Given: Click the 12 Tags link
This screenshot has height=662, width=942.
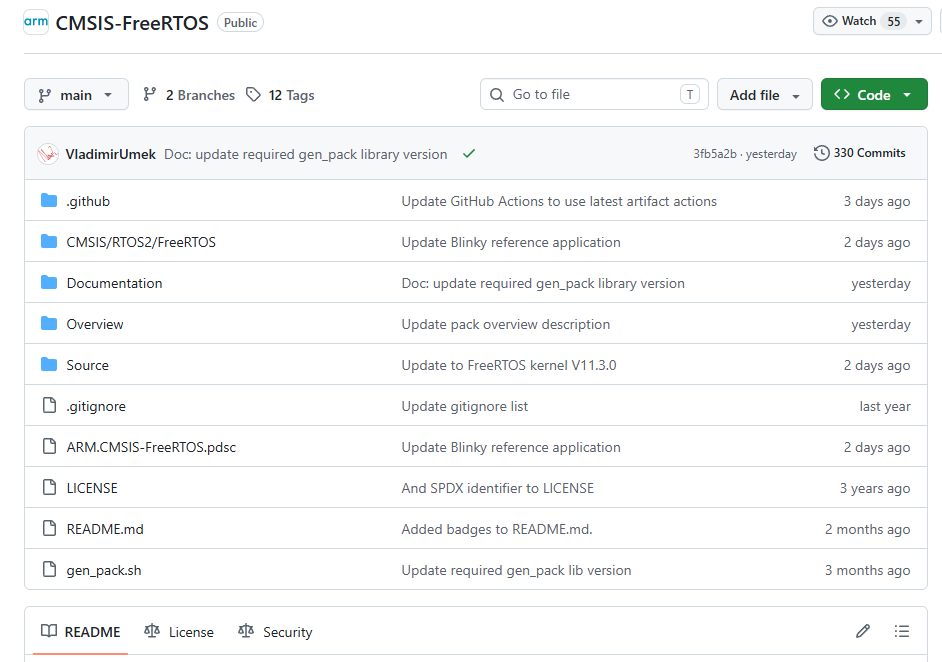Looking at the screenshot, I should [x=280, y=95].
